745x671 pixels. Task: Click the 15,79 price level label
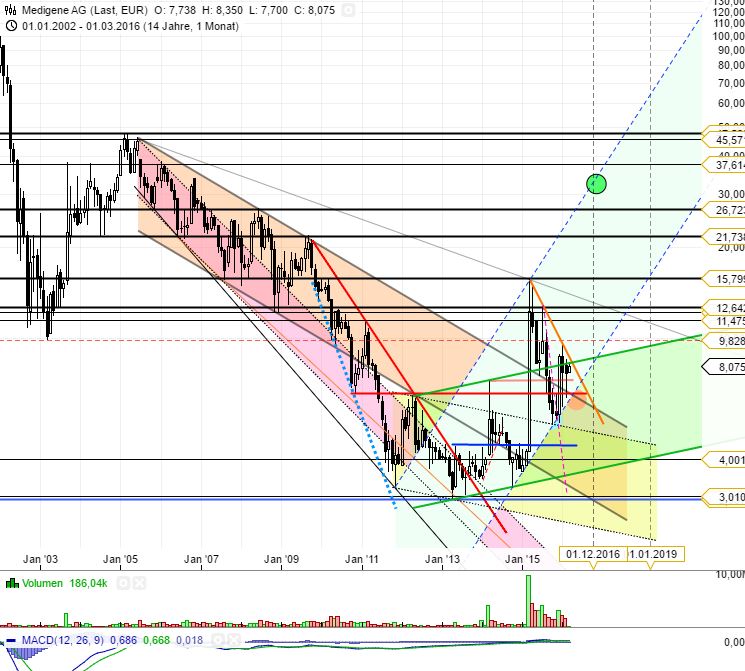(725, 279)
